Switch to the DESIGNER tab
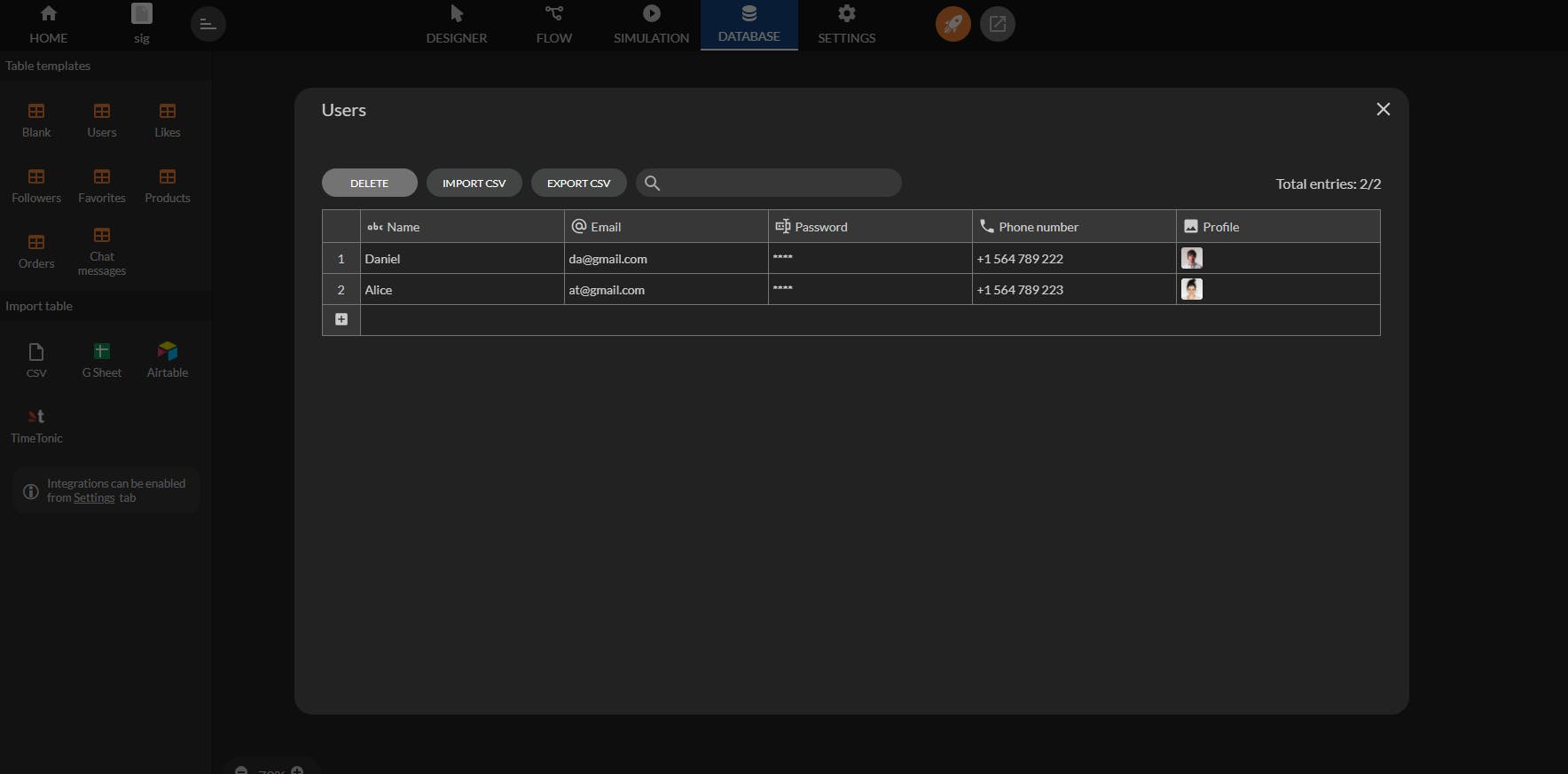 click(x=457, y=25)
